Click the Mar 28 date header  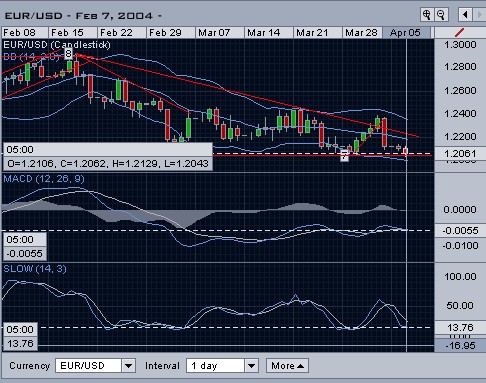point(362,33)
